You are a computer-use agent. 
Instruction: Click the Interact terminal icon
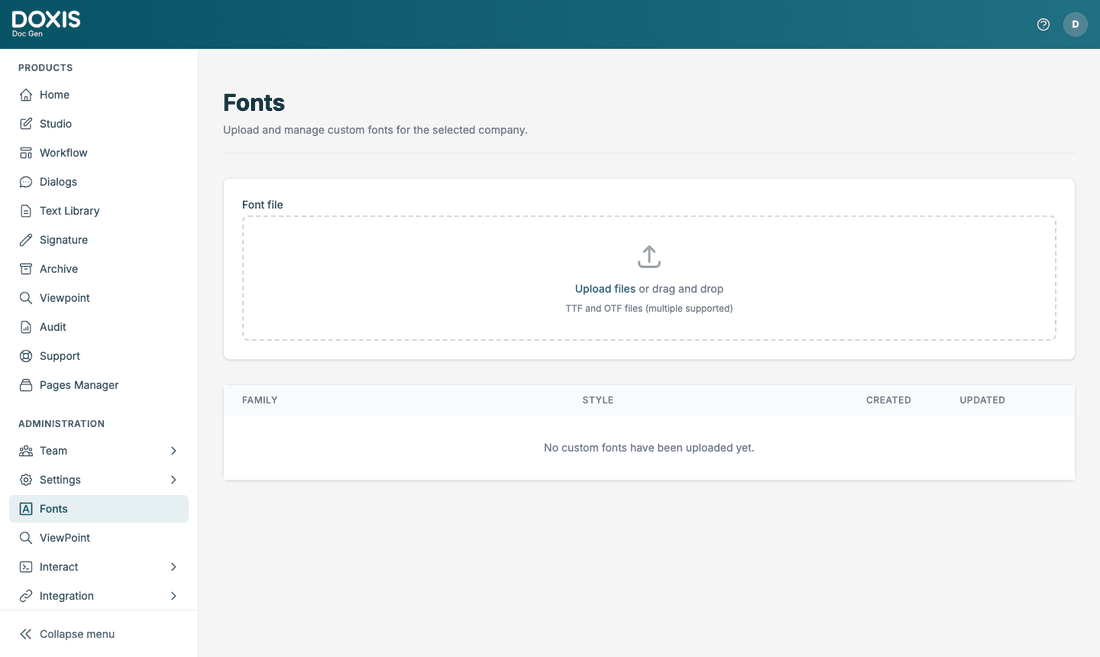(26, 567)
